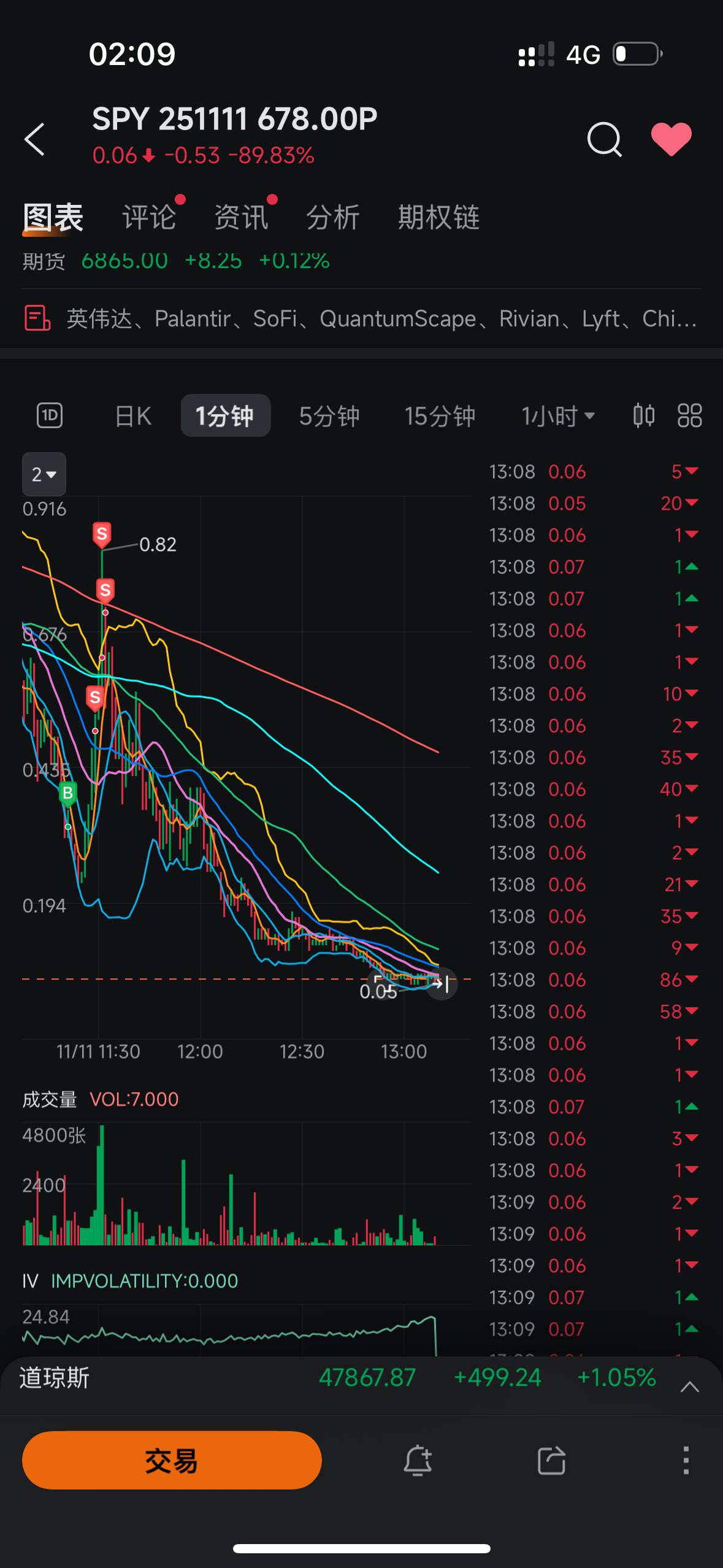Switch to the 评论 tab
This screenshot has height=1568, width=723.
click(x=149, y=217)
